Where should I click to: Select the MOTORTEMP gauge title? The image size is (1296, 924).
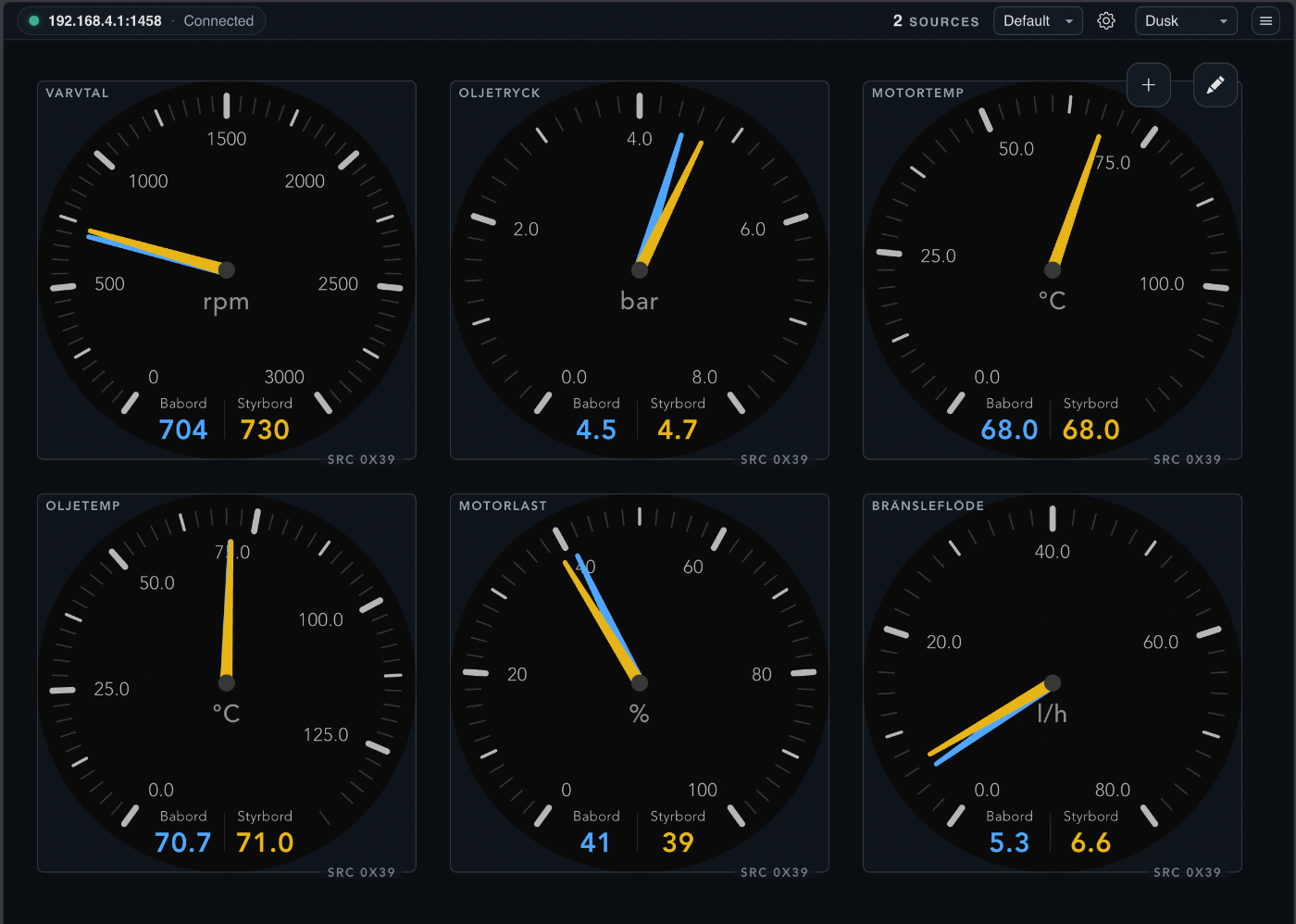tap(918, 93)
